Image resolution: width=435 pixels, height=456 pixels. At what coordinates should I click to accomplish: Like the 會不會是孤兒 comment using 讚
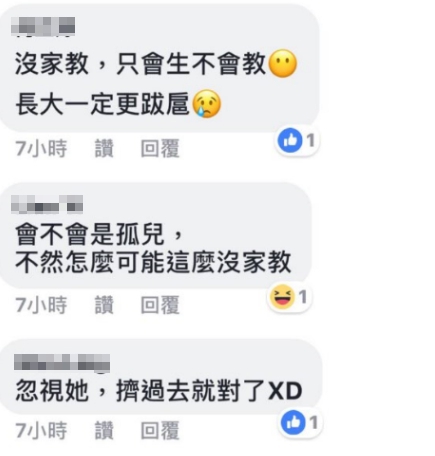click(104, 305)
